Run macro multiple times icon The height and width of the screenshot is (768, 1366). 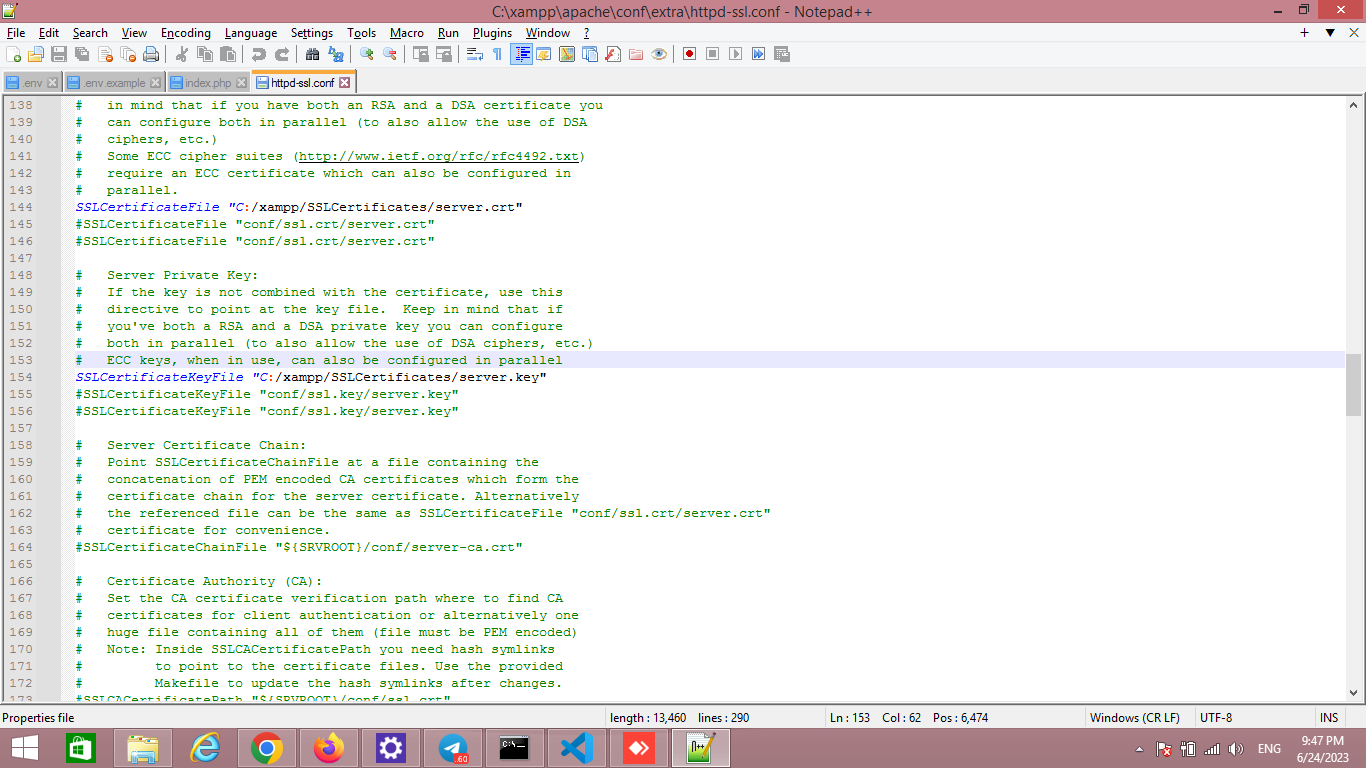[758, 54]
